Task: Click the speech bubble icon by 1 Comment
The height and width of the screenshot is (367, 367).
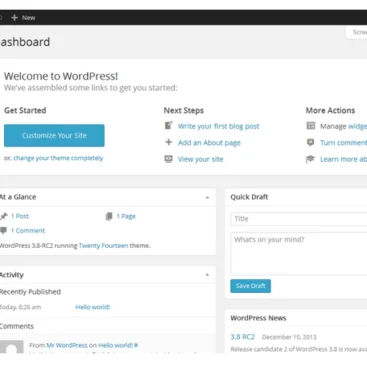Action: pos(3,230)
